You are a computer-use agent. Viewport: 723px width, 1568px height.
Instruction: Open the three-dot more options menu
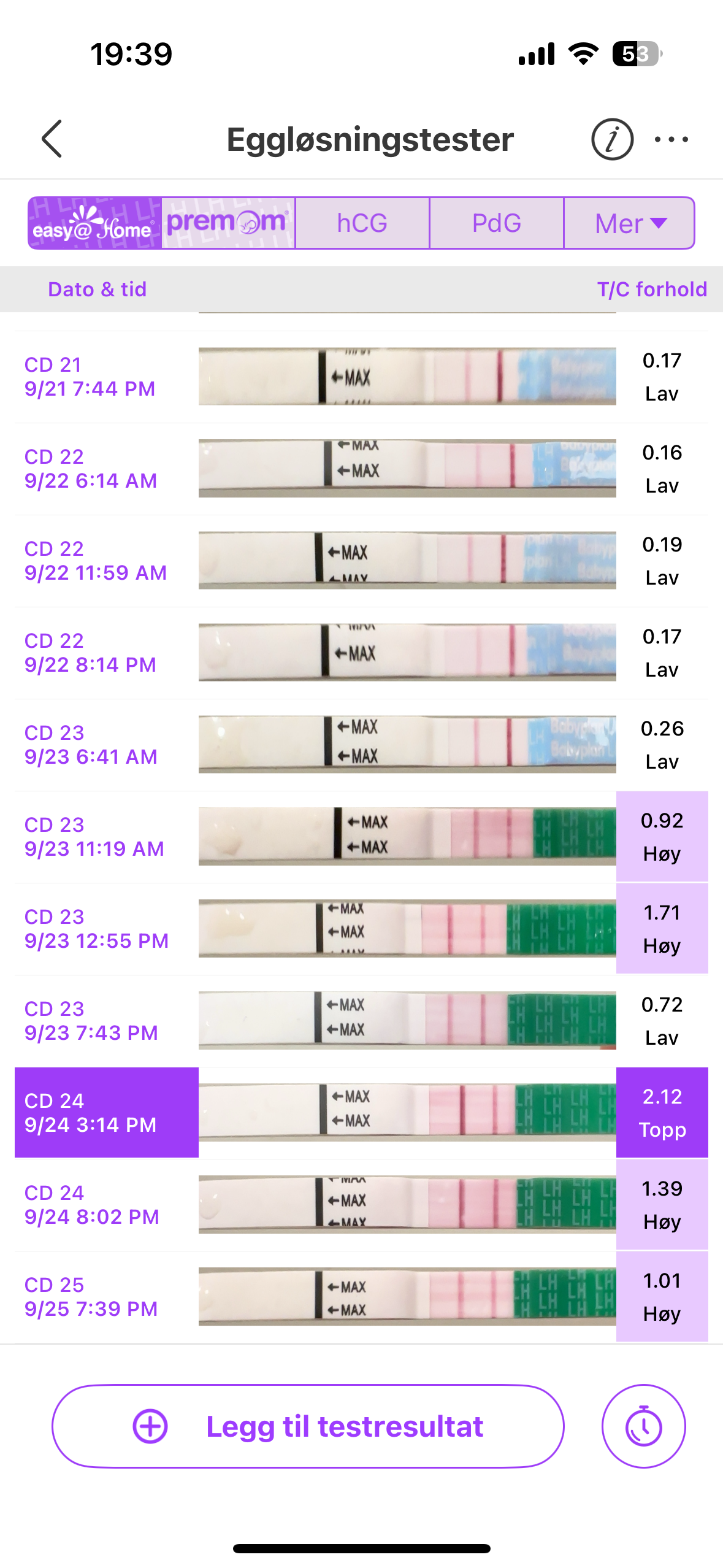pyautogui.click(x=671, y=139)
